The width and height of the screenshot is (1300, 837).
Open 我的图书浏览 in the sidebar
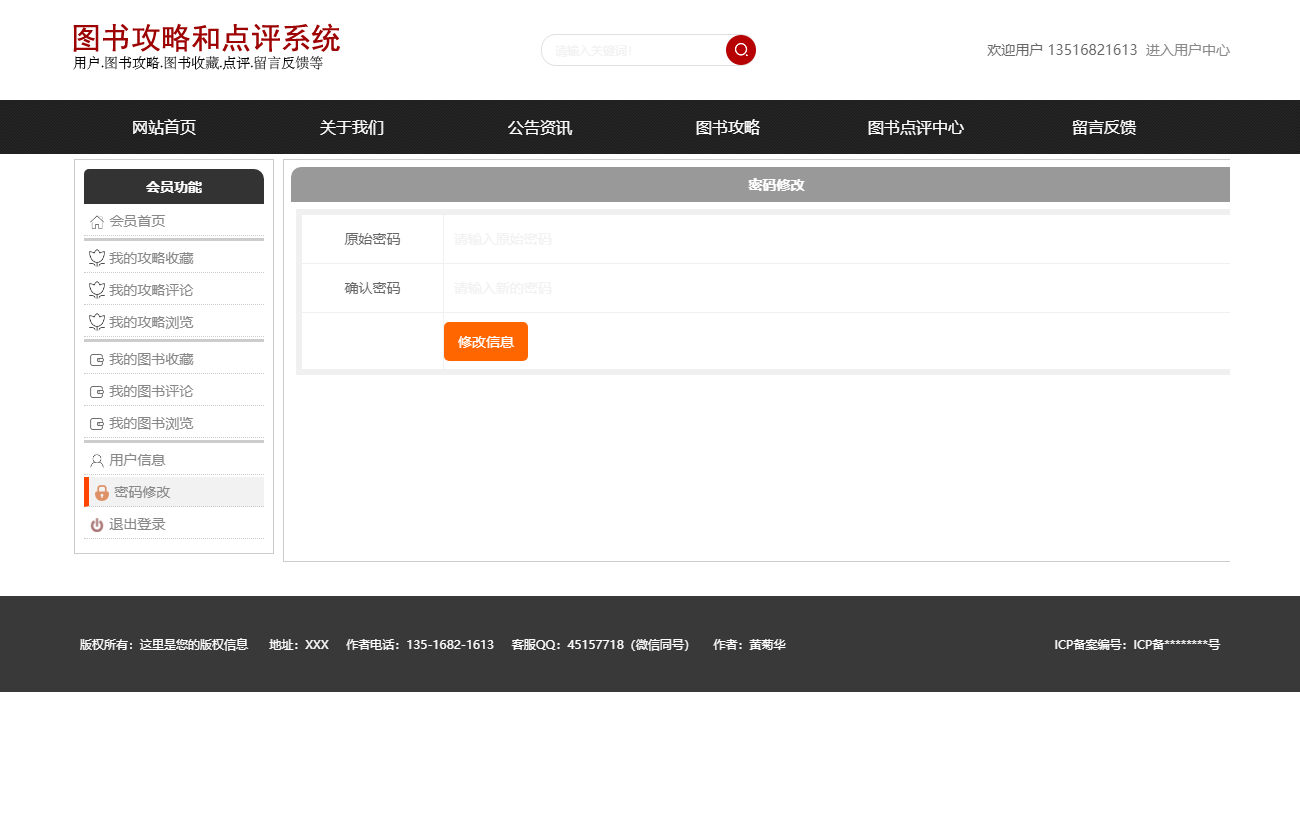coord(151,424)
